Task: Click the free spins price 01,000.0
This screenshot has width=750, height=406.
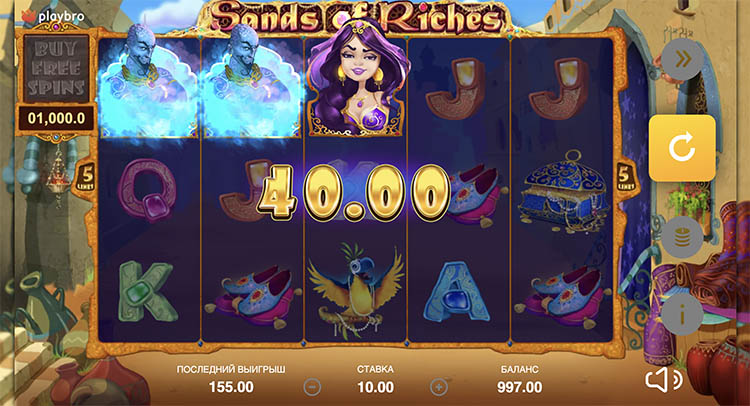Action: point(56,118)
